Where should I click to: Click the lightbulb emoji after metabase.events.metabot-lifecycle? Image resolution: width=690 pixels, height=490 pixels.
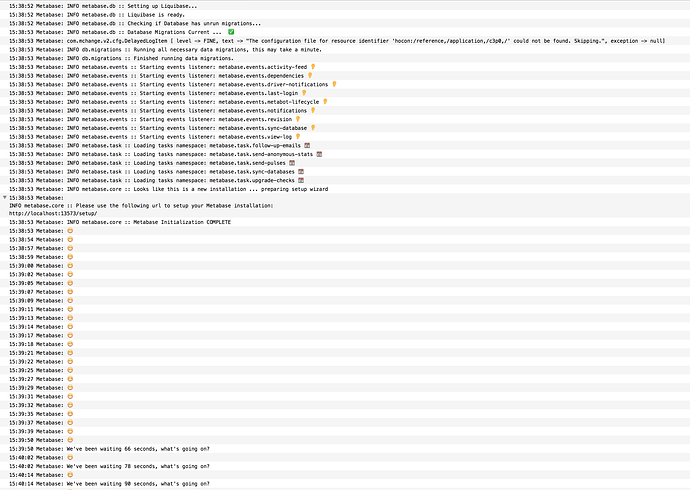click(x=325, y=102)
